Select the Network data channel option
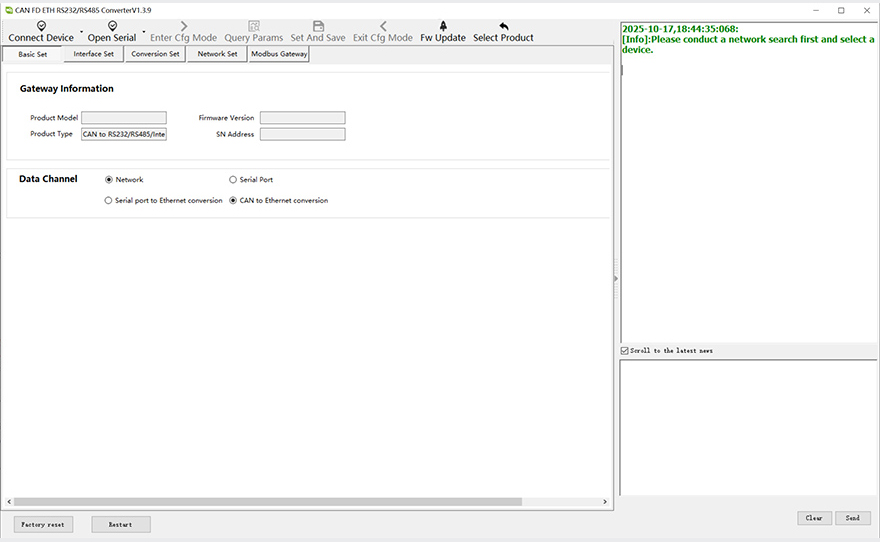The width and height of the screenshot is (880, 542). pyautogui.click(x=109, y=180)
